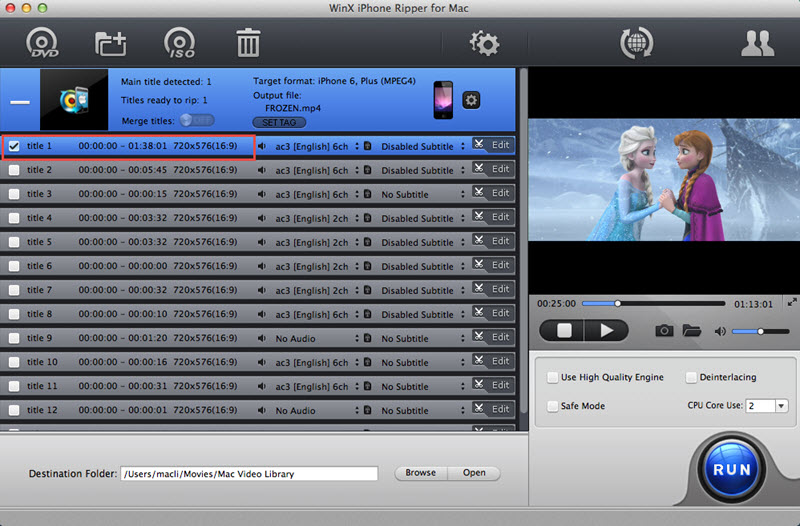Check the title 2 checkbox
Image resolution: width=800 pixels, height=526 pixels.
[x=14, y=170]
